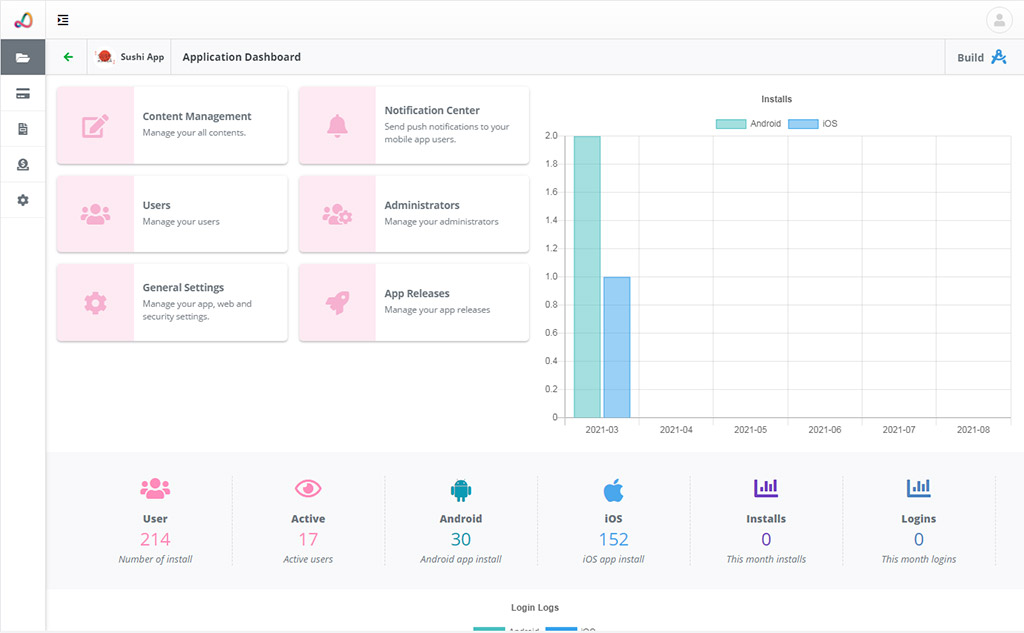Open the Notification Center title
The image size is (1024, 633).
point(432,110)
